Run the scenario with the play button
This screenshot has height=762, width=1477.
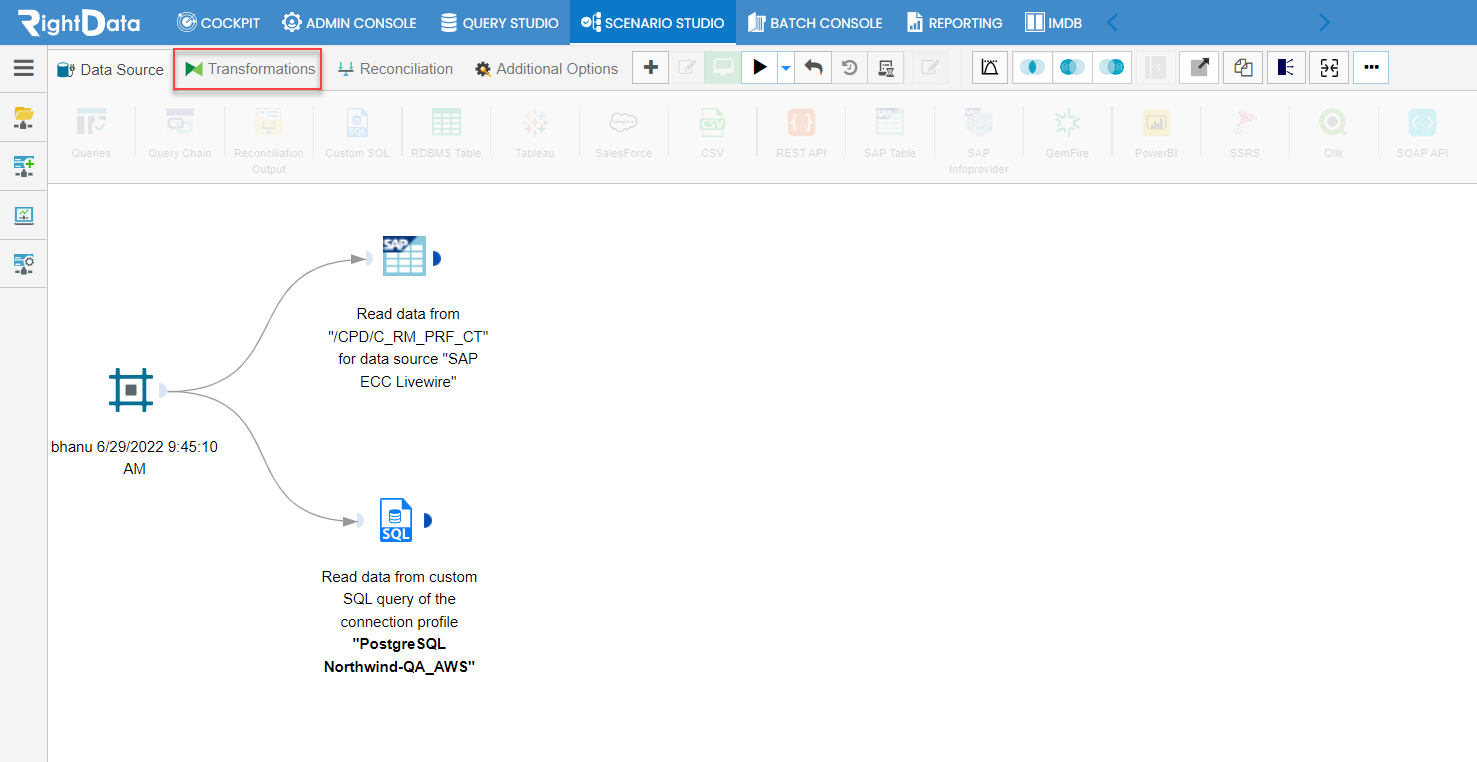point(760,68)
